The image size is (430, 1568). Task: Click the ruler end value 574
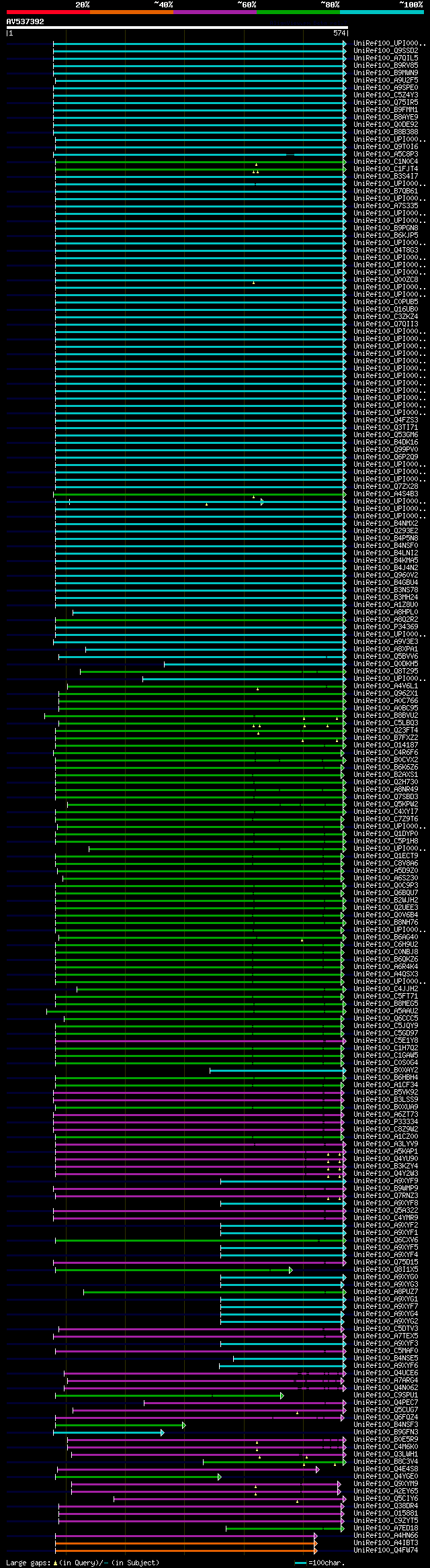click(339, 33)
